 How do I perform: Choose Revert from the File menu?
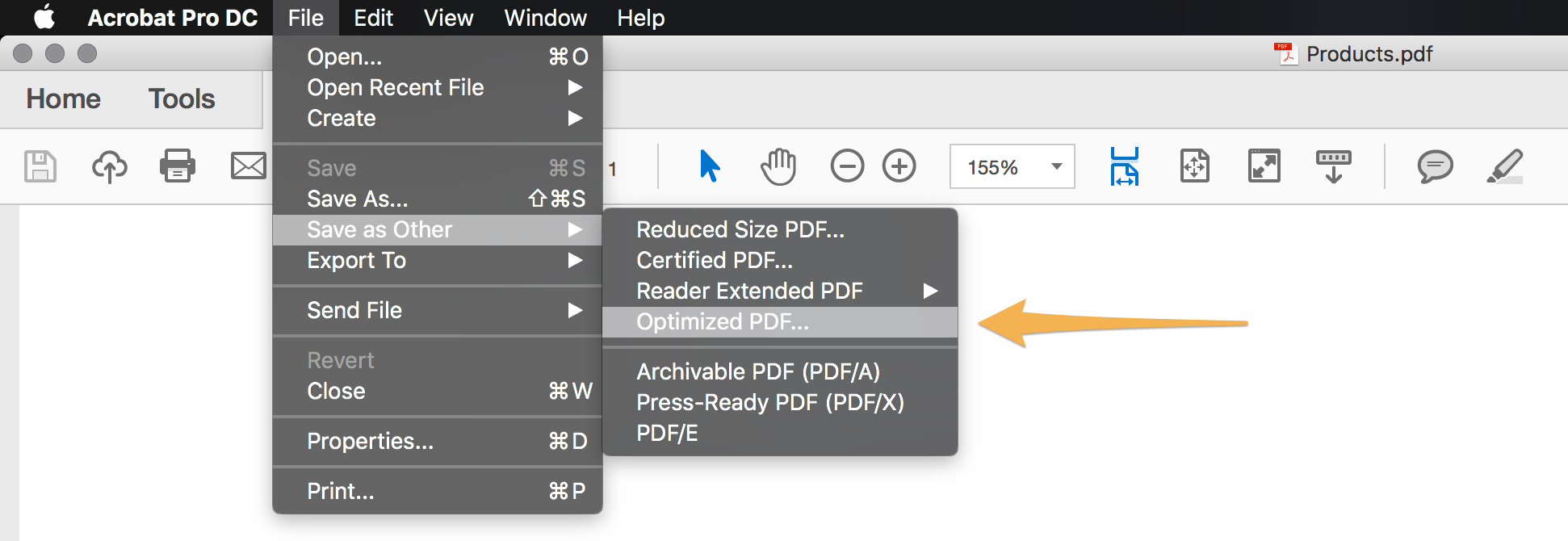coord(438,360)
